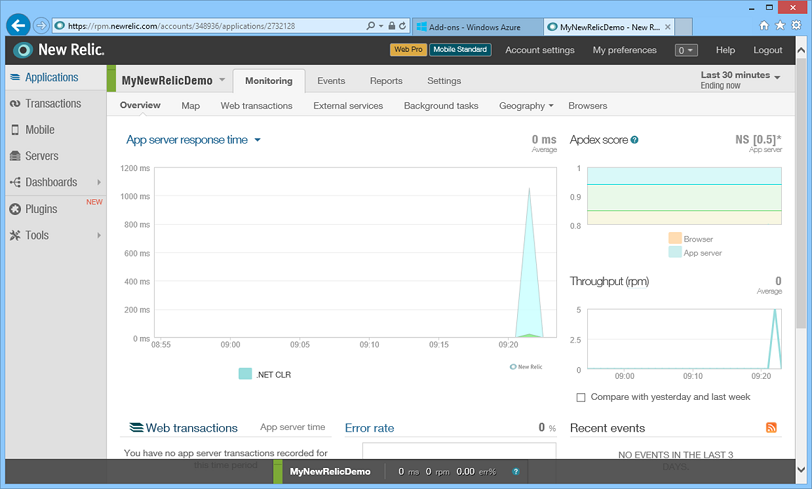Viewport: 812px width, 489px height.
Task: Open My preferences link
Action: [x=625, y=50]
